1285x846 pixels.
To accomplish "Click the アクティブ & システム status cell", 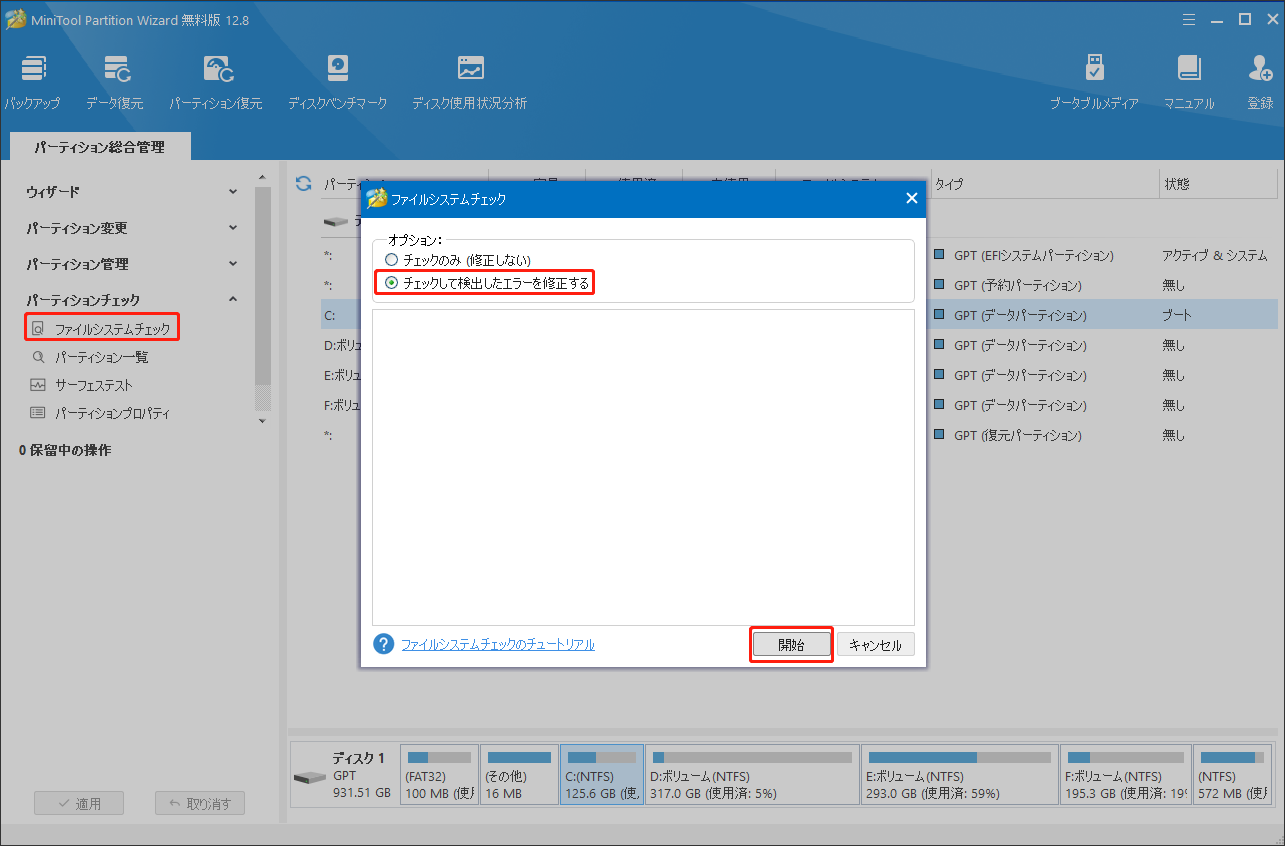I will tap(1215, 256).
